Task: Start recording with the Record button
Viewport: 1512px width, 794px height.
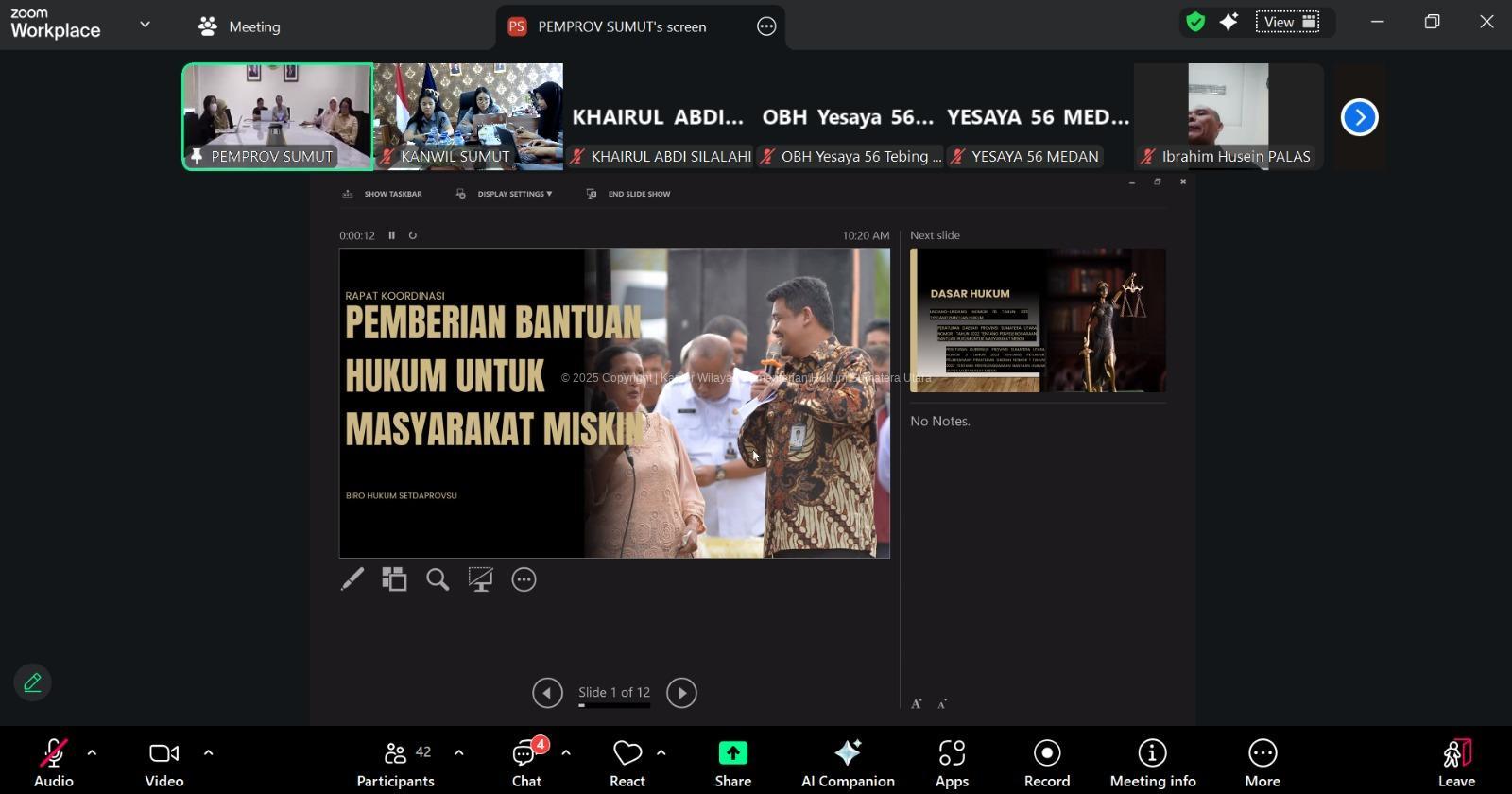Action: click(1047, 764)
